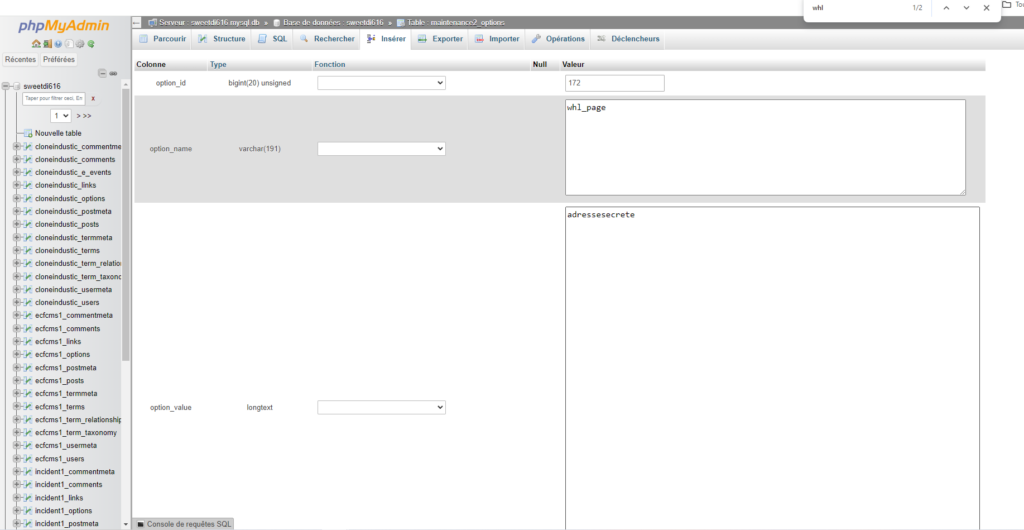Click the home icon under phpMyAdmin logo
1024x530 pixels.
[36, 44]
